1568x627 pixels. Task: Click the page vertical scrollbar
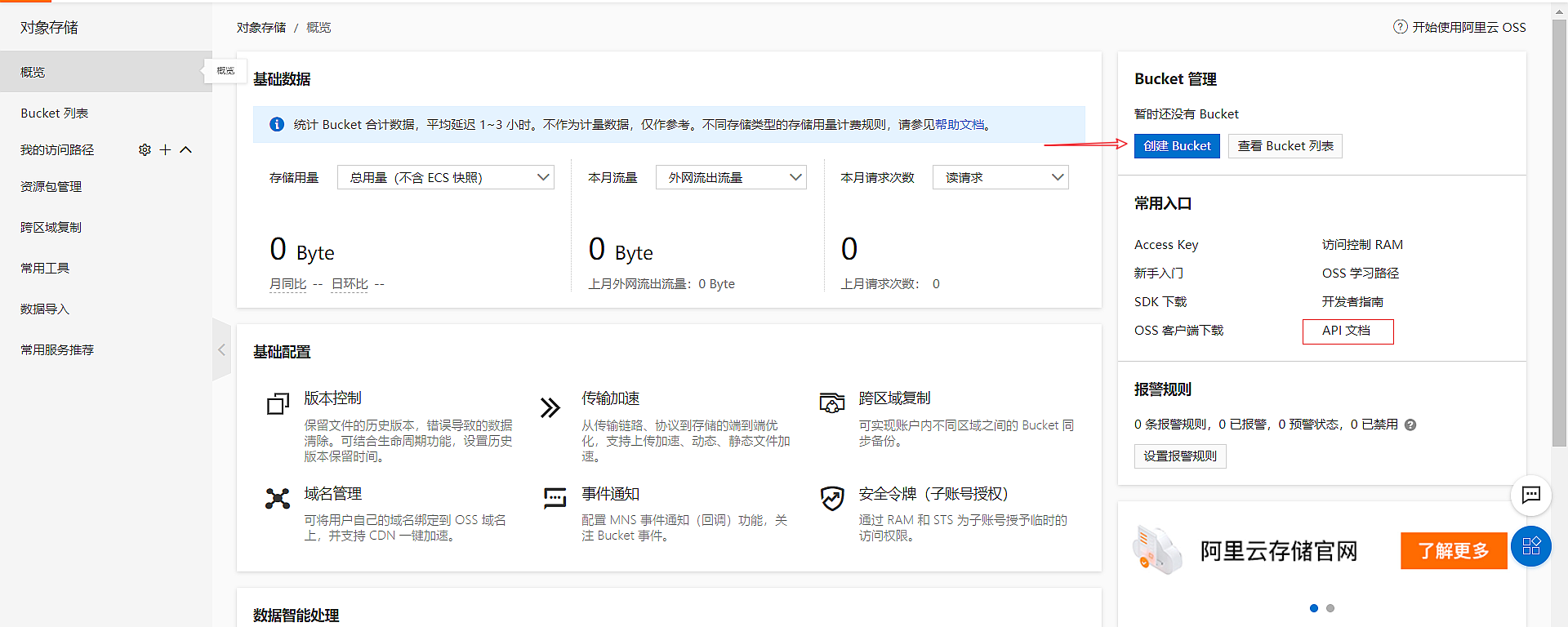(x=1559, y=233)
